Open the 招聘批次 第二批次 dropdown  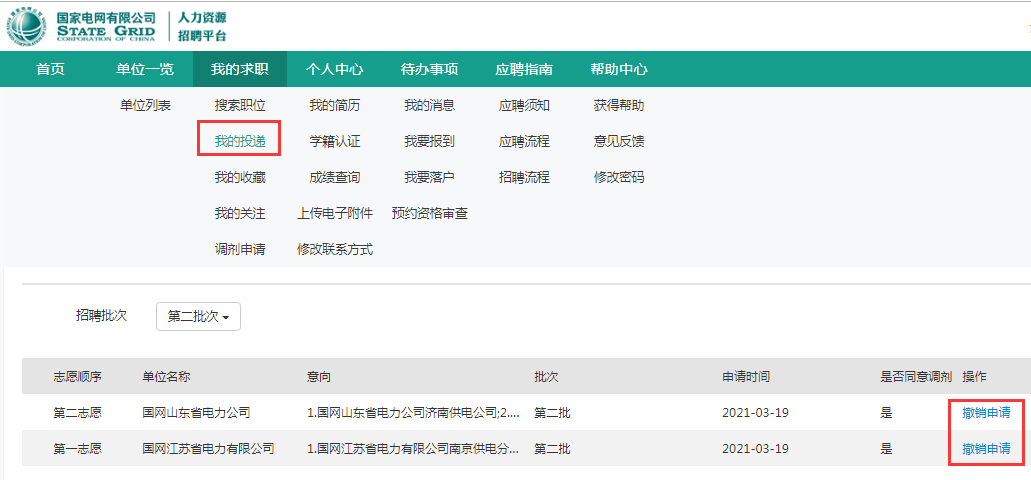click(198, 316)
